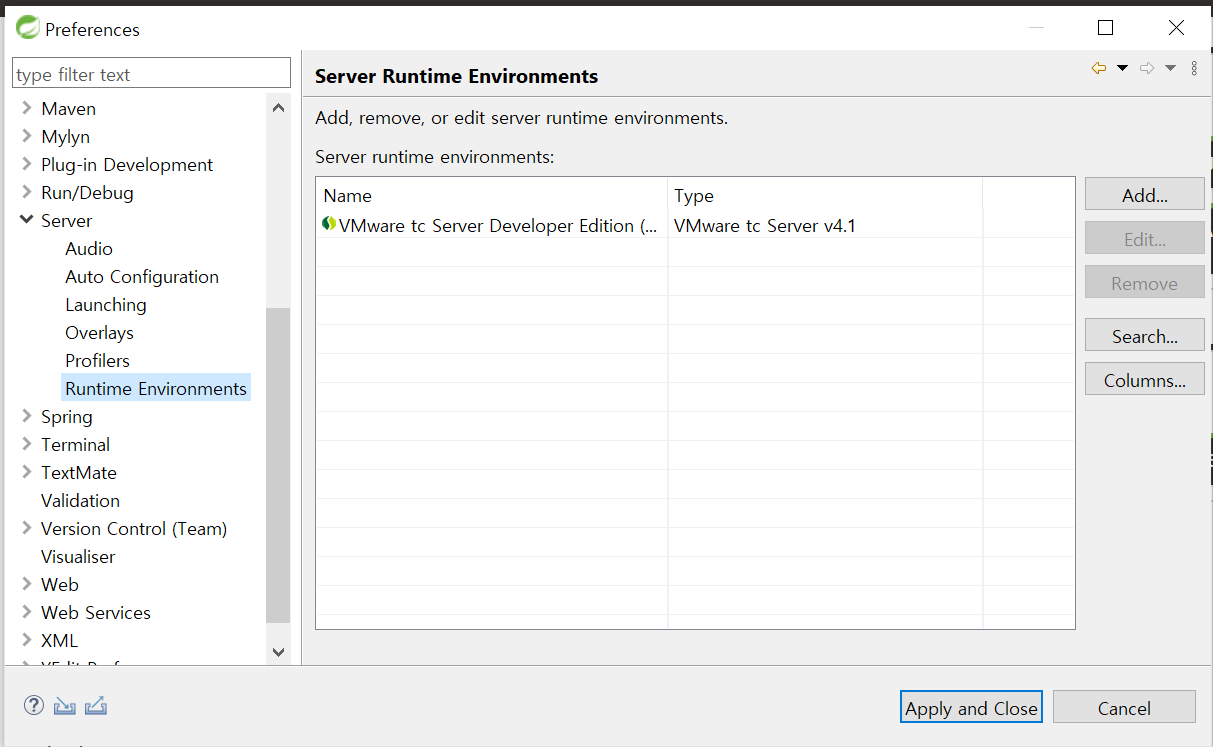Image resolution: width=1213 pixels, height=747 pixels.
Task: Expand the Spring tree node
Action: click(x=27, y=416)
